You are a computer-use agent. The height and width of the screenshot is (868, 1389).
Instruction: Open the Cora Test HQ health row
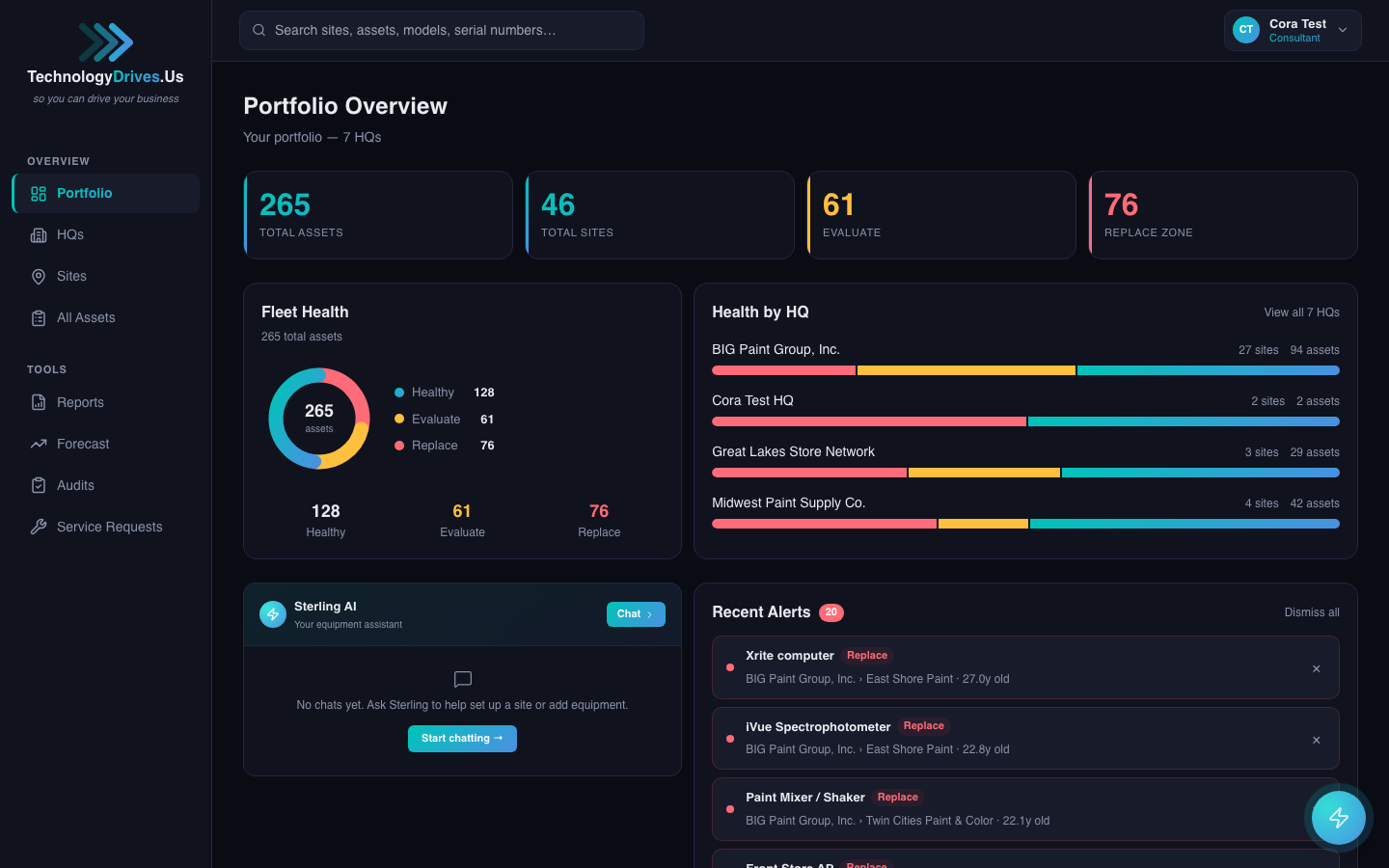point(752,401)
